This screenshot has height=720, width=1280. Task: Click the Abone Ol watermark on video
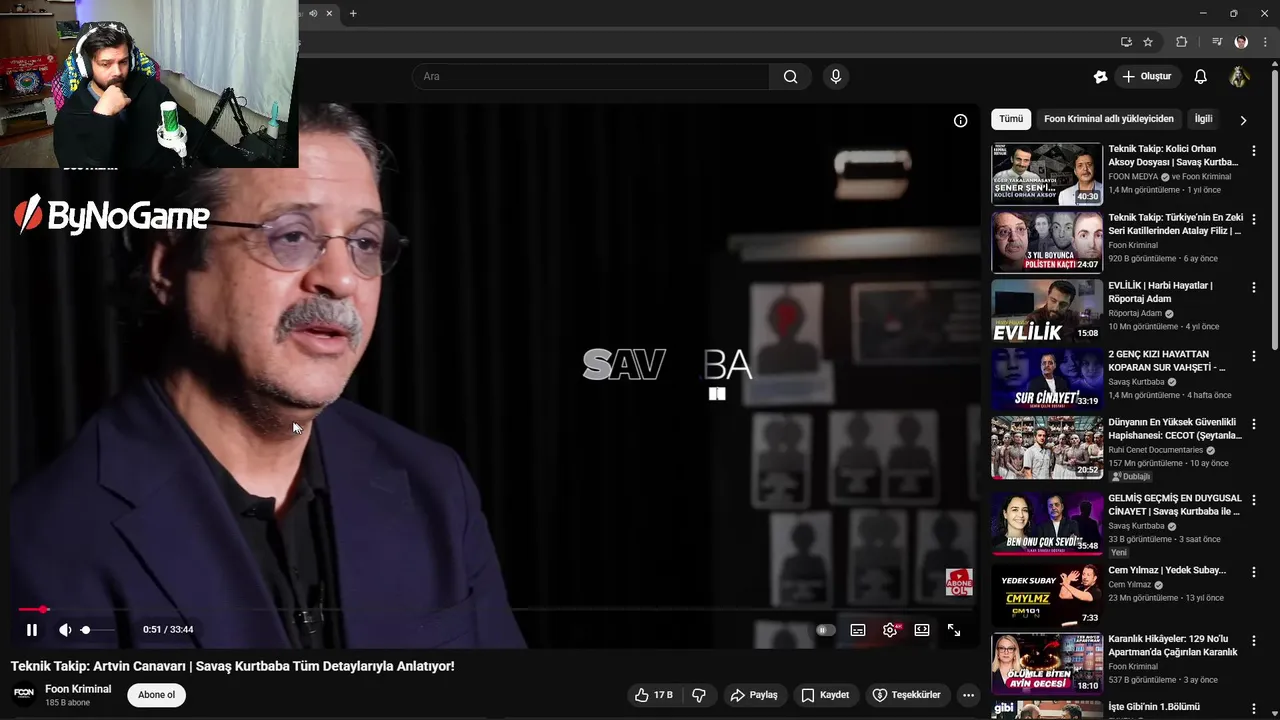(x=959, y=582)
